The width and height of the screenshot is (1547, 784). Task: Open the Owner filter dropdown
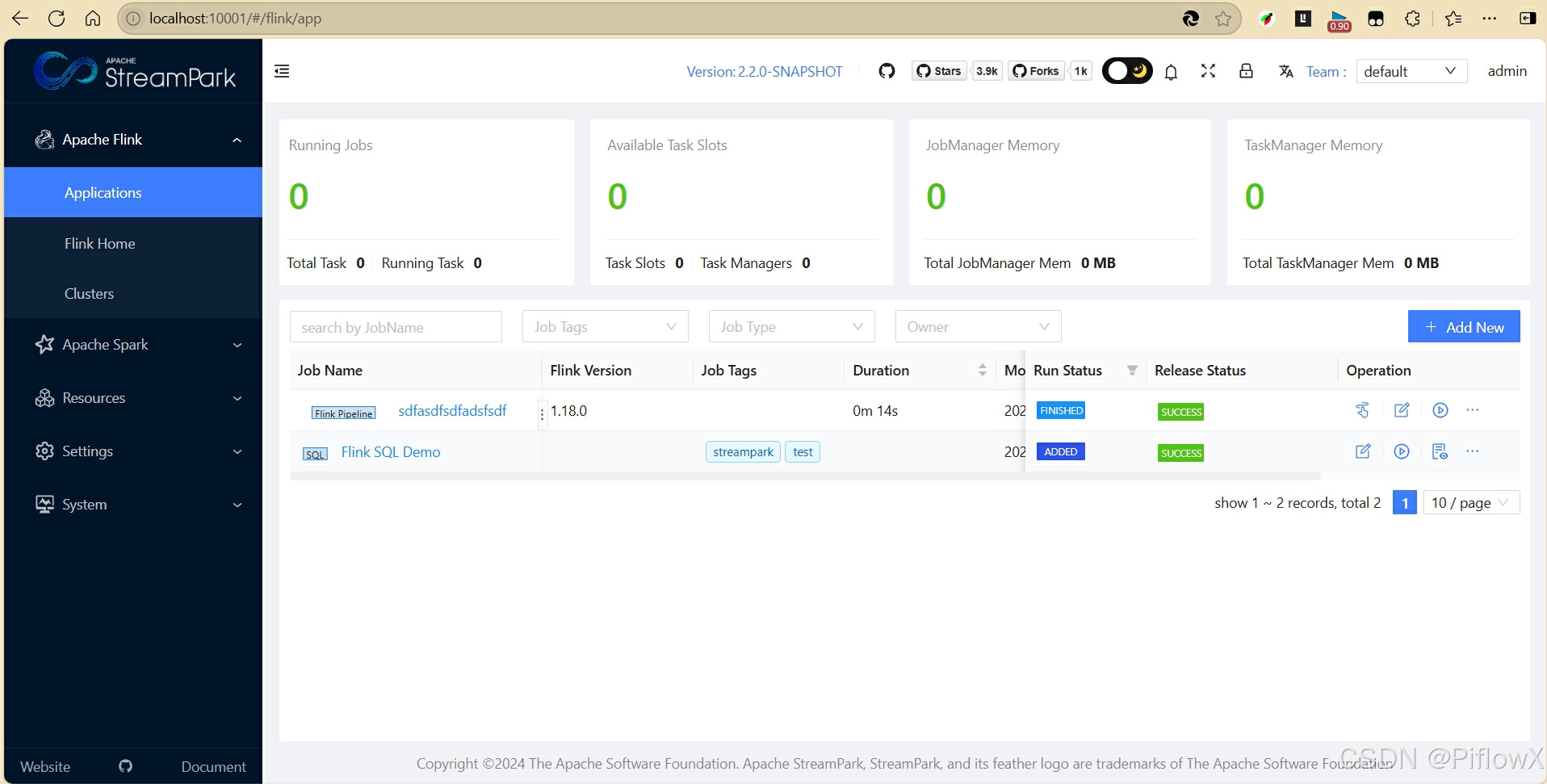[978, 326]
